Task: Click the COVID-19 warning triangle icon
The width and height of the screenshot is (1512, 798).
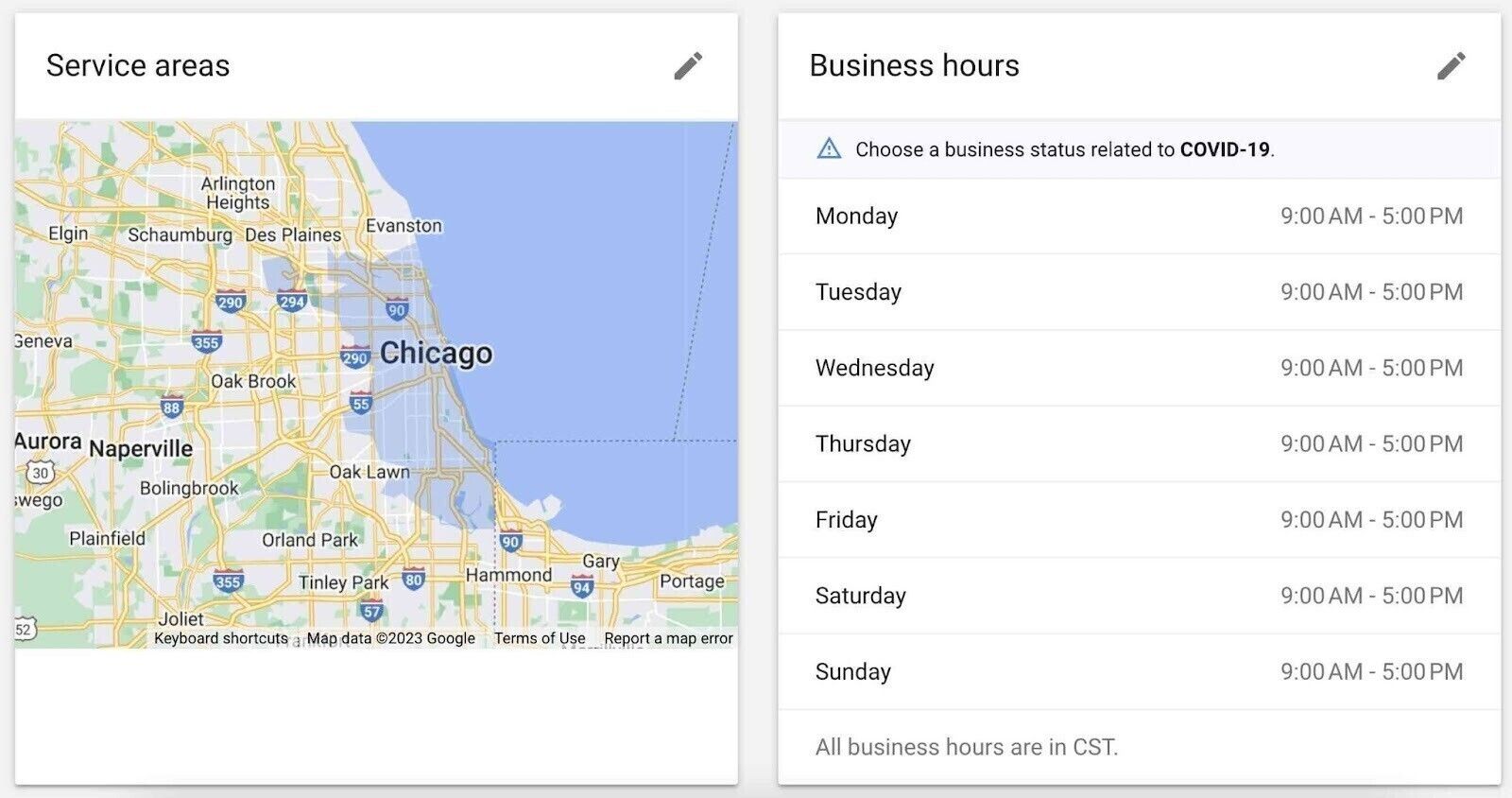Action: pos(829,148)
